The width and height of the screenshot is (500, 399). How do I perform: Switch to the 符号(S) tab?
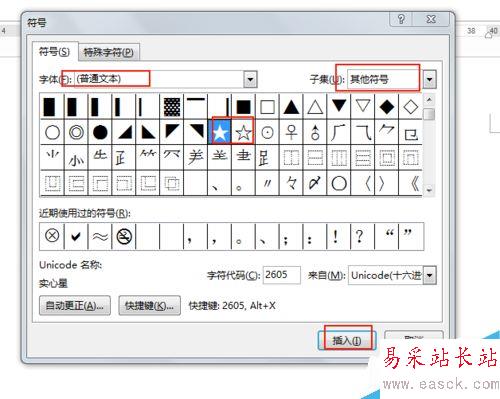click(x=54, y=52)
